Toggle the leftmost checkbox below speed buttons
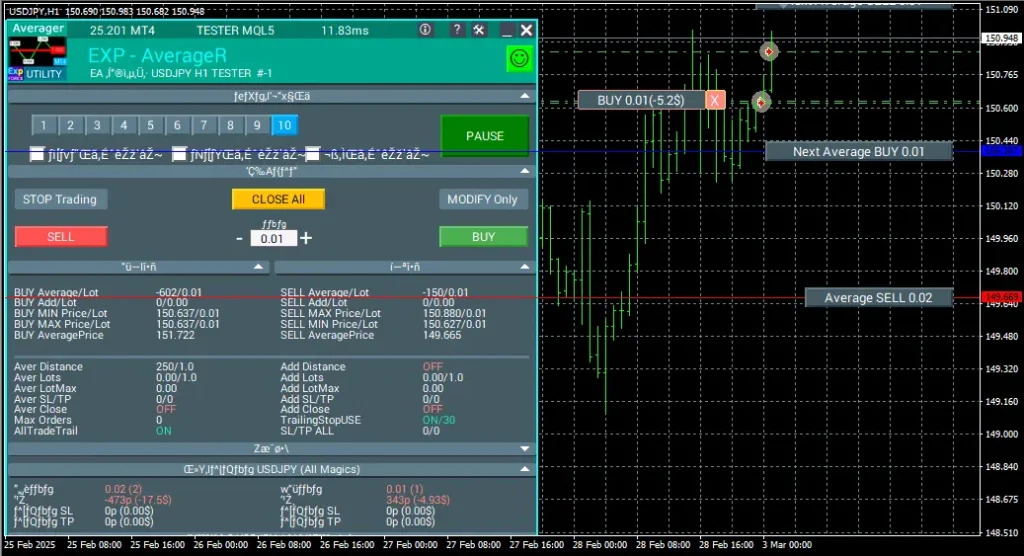The image size is (1024, 556). 37,154
